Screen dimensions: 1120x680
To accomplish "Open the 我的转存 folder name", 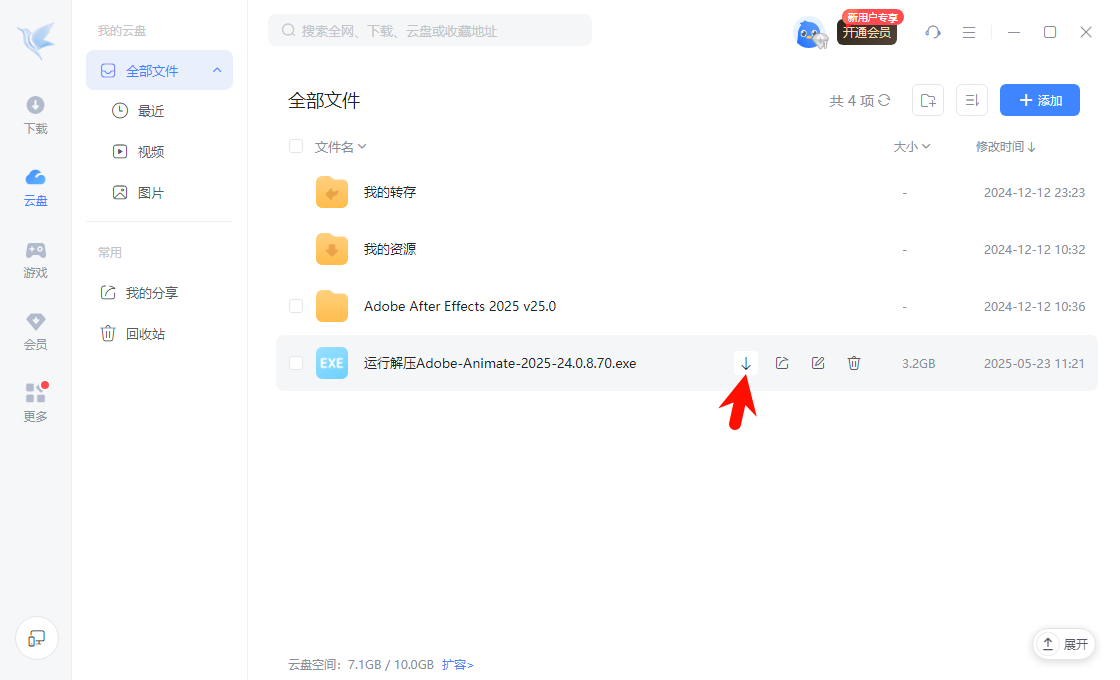I will pos(390,192).
